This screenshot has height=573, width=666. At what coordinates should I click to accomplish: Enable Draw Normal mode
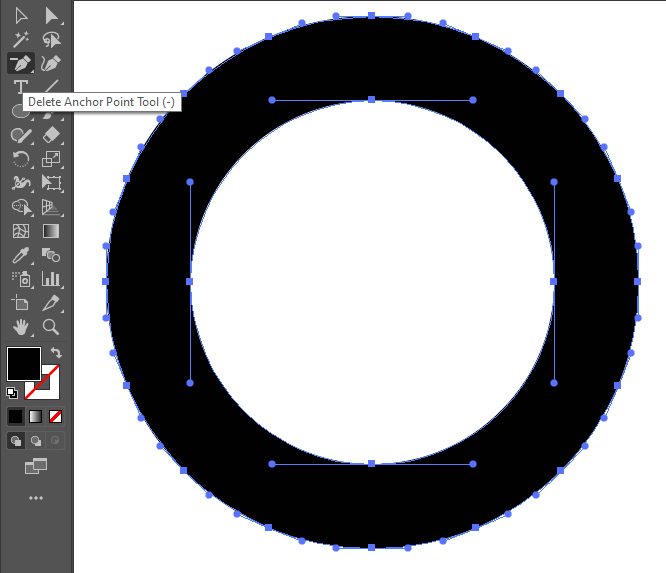tap(16, 441)
